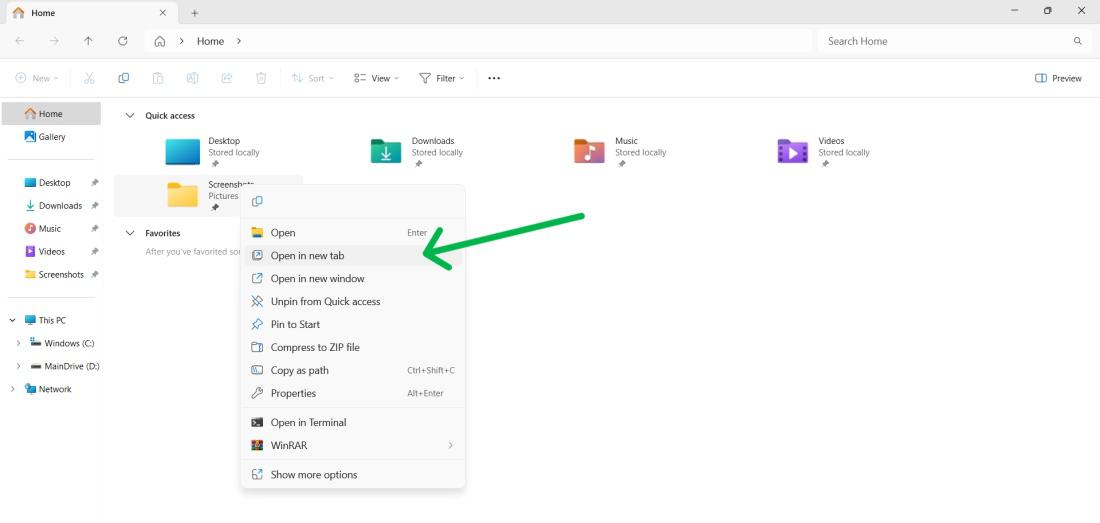Select Home in the navigation pane
The image size is (1100, 523).
[51, 114]
